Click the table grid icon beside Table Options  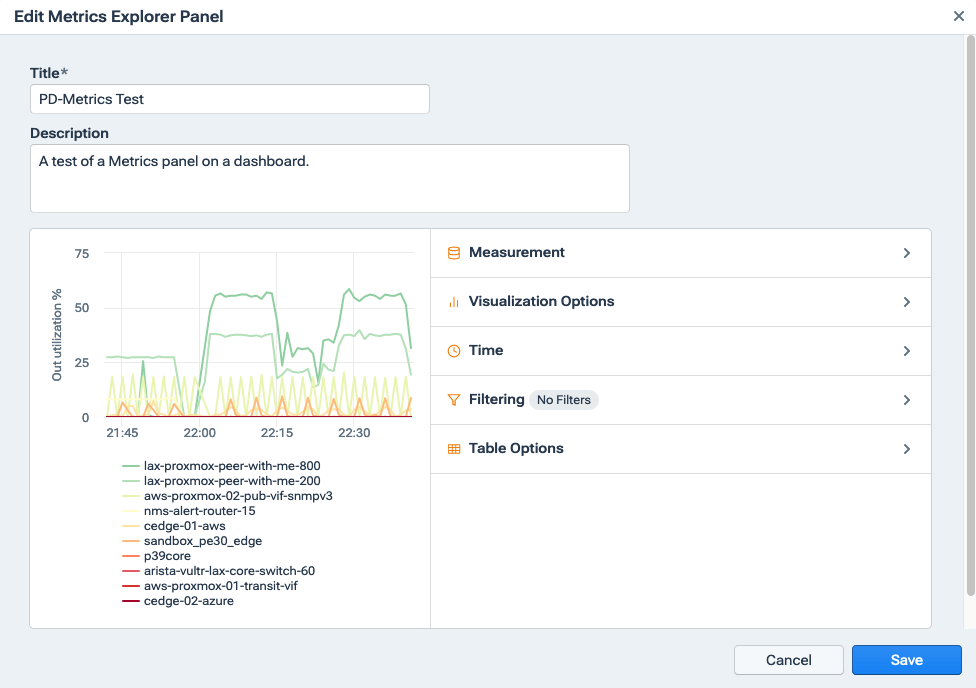tap(452, 448)
